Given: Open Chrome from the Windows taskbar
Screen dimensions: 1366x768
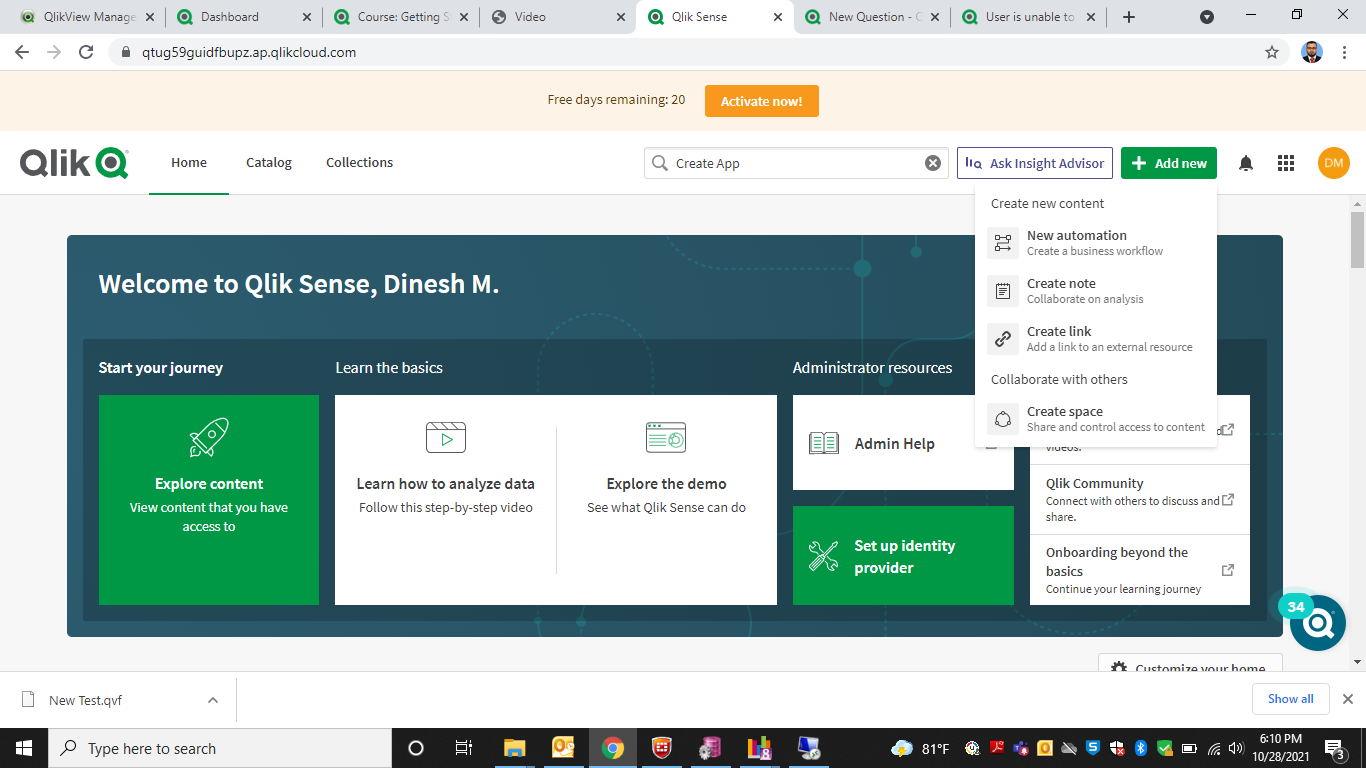Looking at the screenshot, I should (x=613, y=748).
